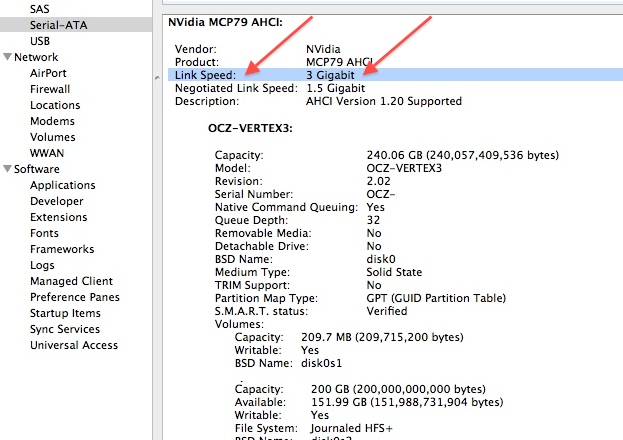623x440 pixels.
Task: Select AHCI Version 1.20 Supported text
Action: (x=384, y=101)
